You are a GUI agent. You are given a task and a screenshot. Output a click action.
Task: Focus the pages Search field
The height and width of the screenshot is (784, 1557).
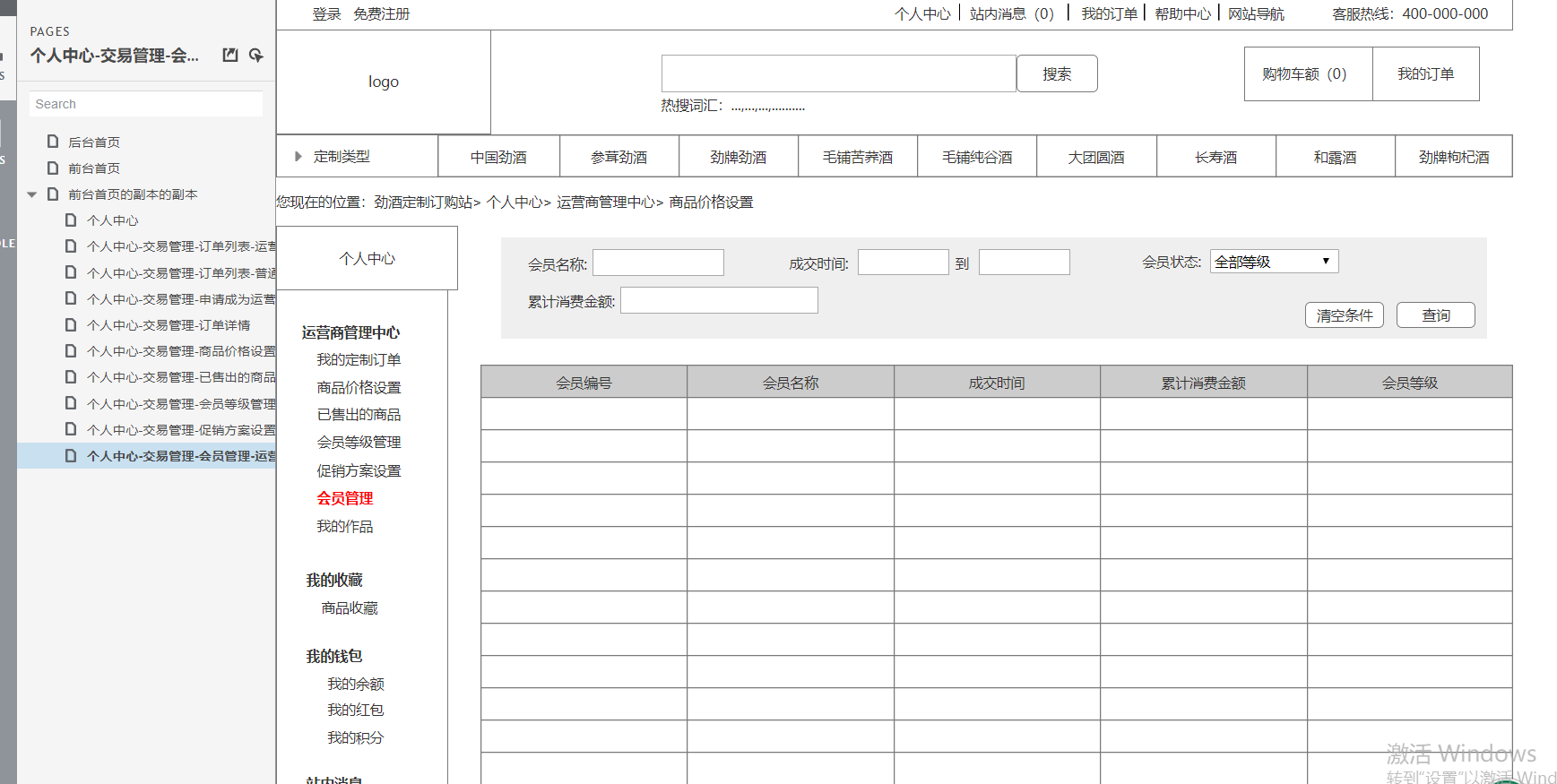click(146, 104)
